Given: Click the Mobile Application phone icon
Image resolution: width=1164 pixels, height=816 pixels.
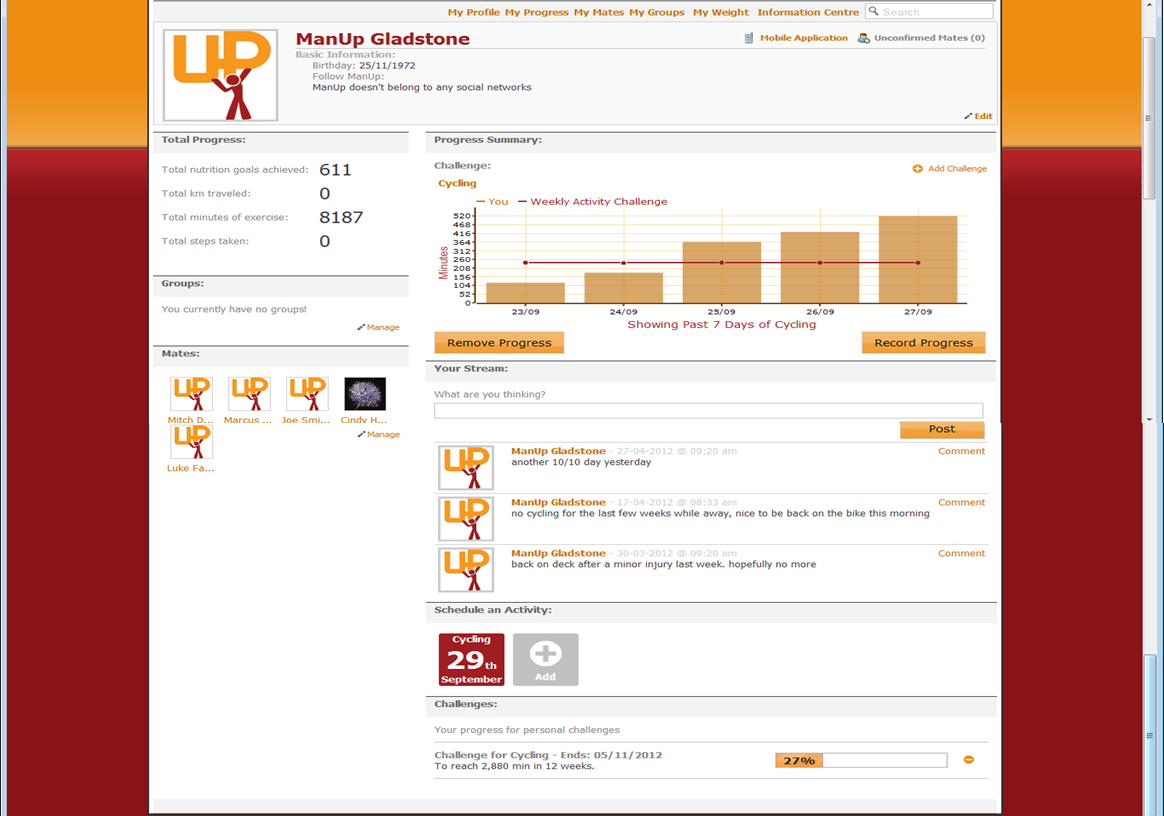Looking at the screenshot, I should click(749, 38).
